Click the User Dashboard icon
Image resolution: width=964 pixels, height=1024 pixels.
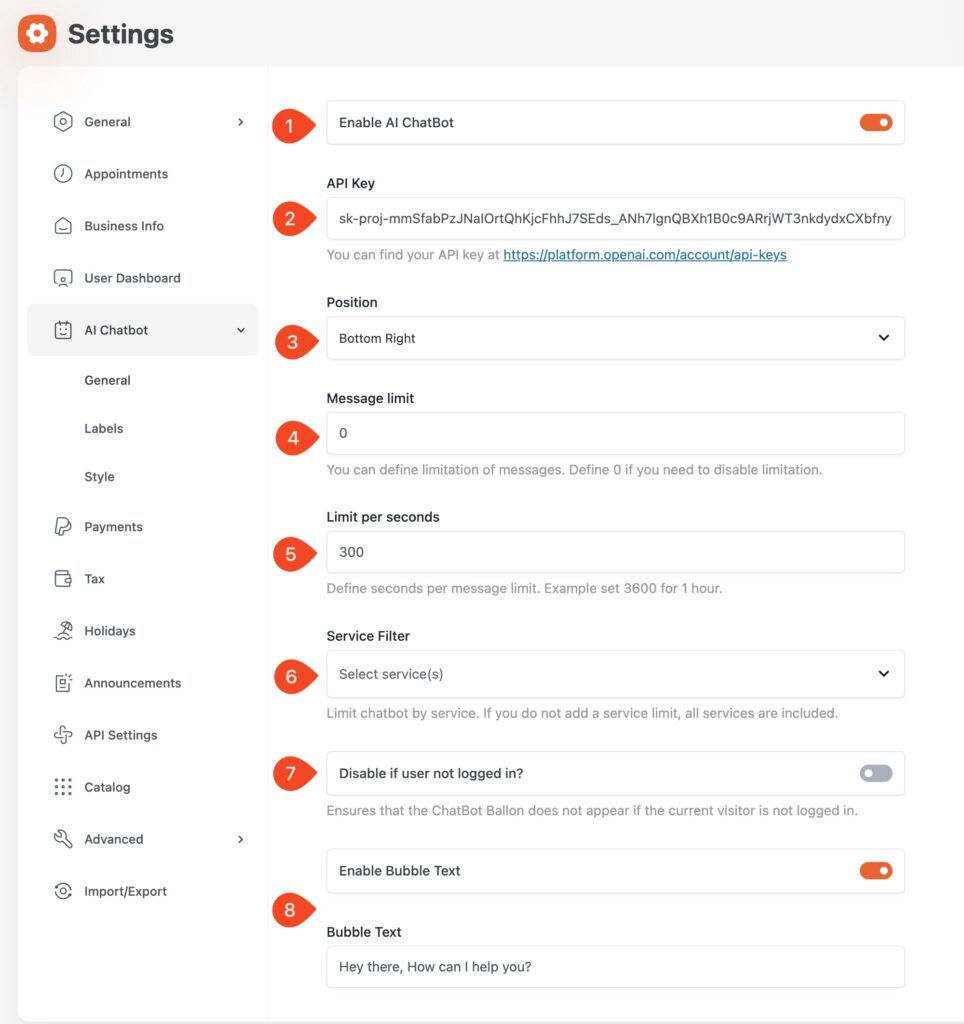click(x=63, y=278)
